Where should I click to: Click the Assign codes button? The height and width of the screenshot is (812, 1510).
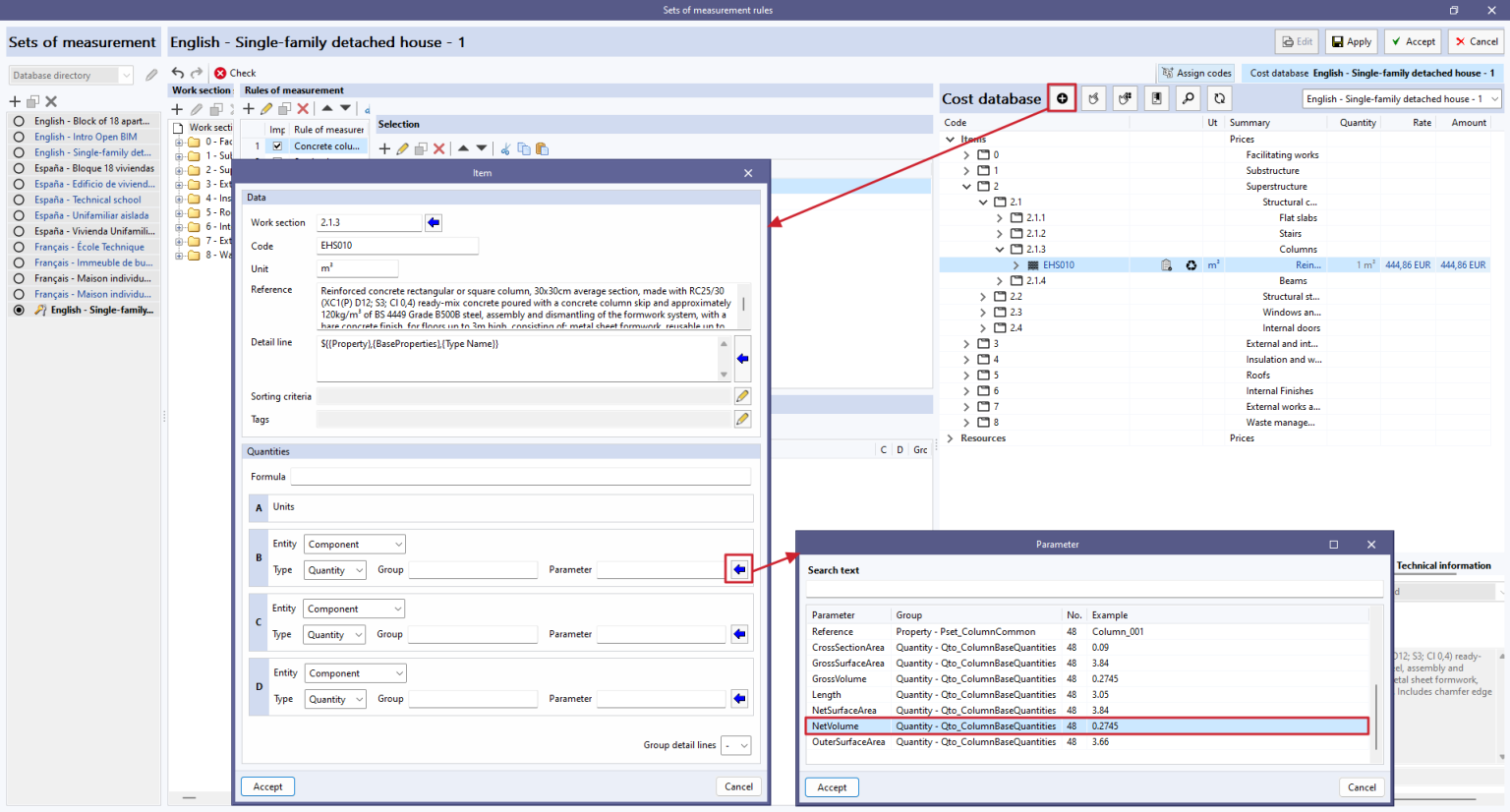coord(1196,73)
